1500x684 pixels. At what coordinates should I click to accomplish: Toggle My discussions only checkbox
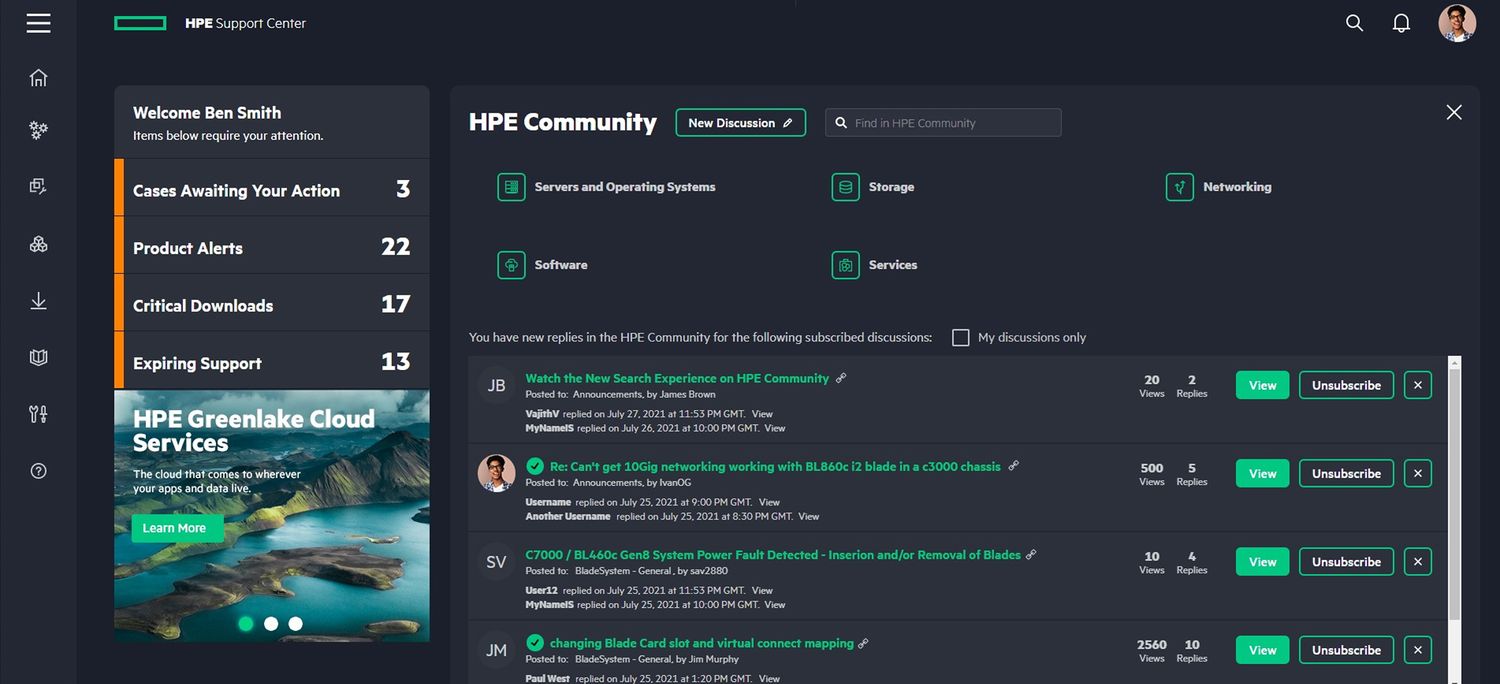tap(961, 337)
